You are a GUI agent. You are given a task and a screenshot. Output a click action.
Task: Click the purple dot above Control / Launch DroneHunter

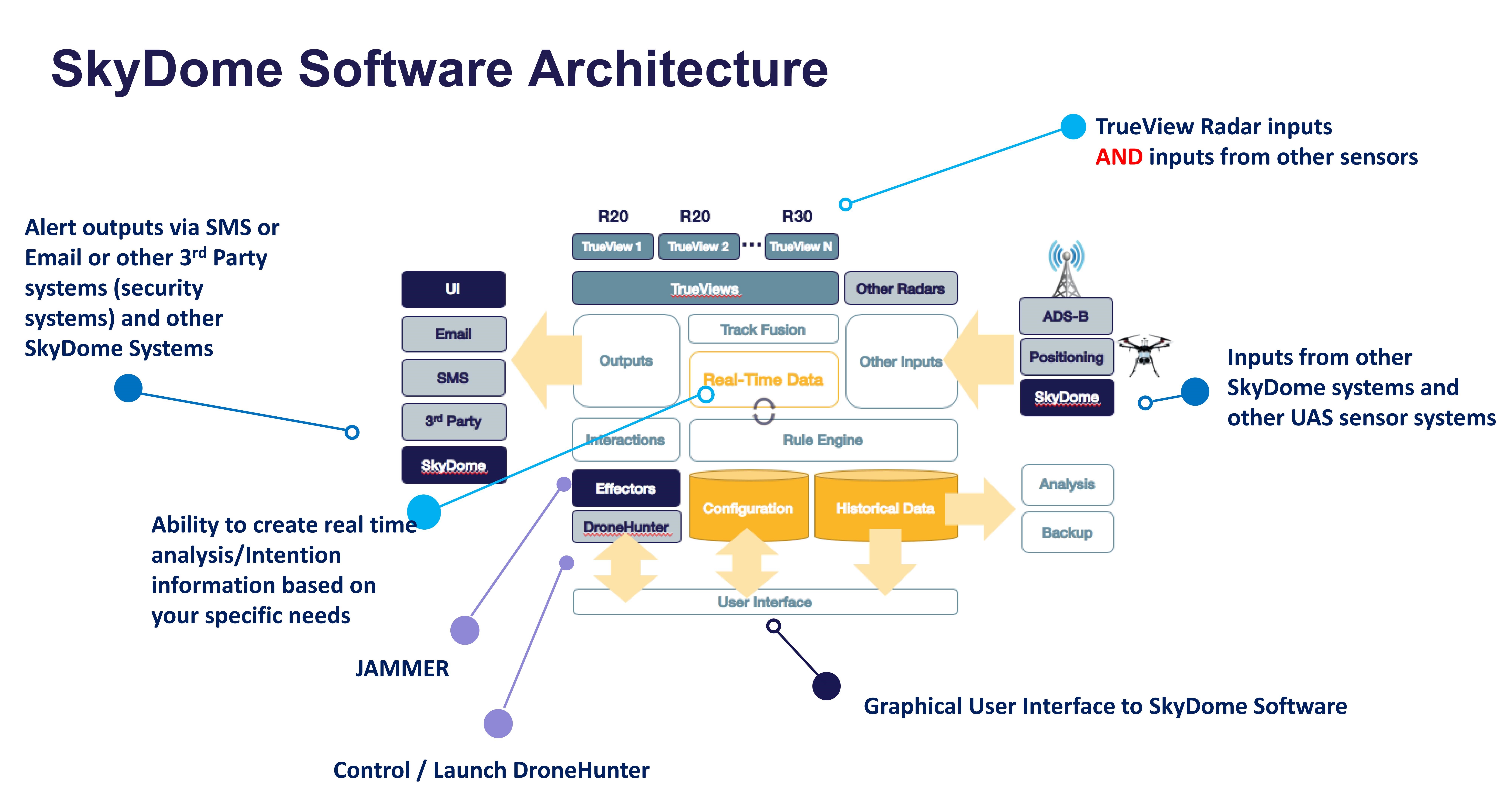point(498,723)
